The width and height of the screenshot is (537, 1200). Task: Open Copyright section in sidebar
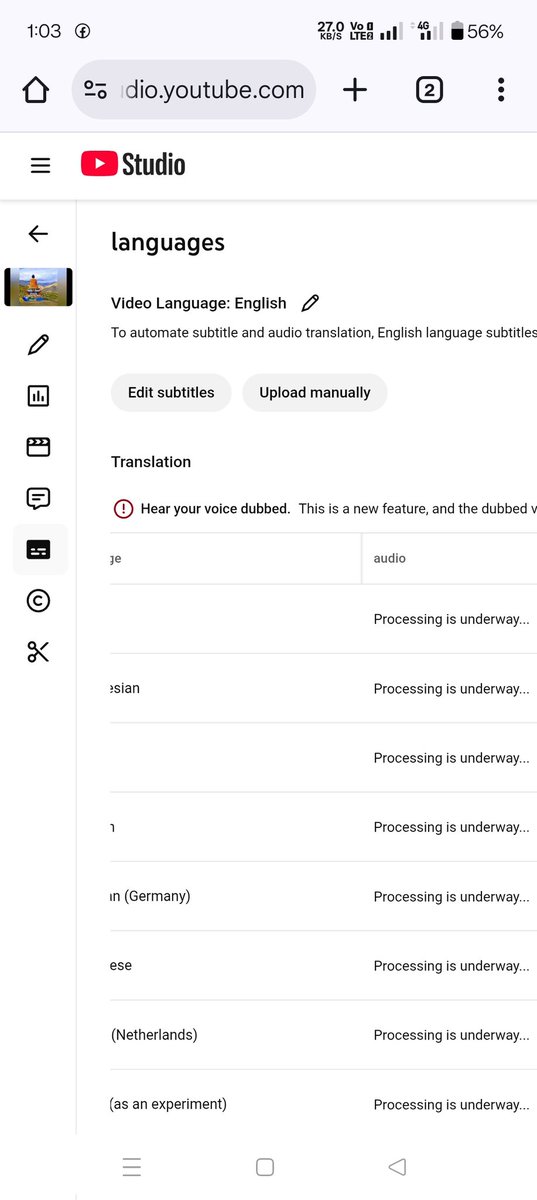[x=38, y=601]
